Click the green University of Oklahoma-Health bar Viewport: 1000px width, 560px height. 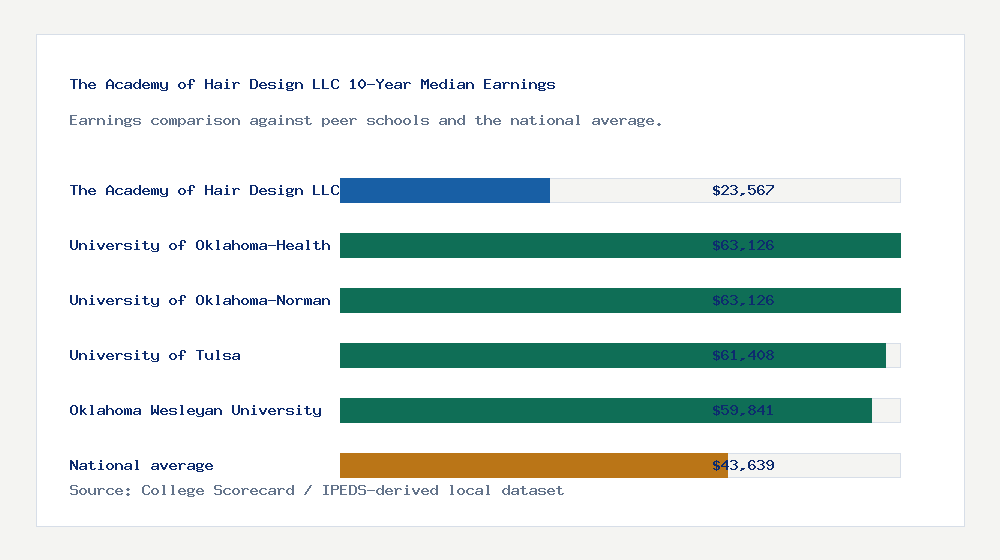pos(620,246)
